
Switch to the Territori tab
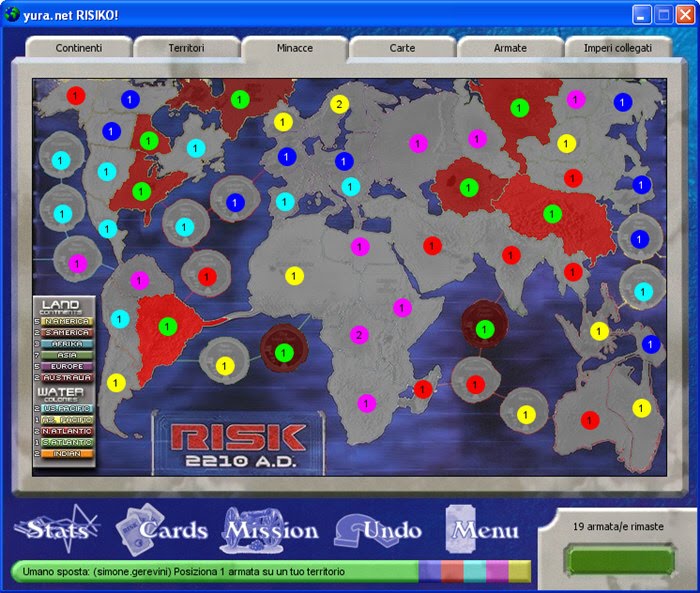186,48
